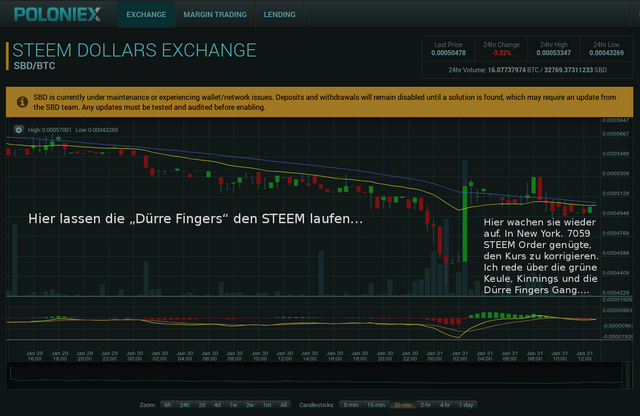Click the SBD/BTC pair label
The height and width of the screenshot is (416, 640).
(34, 66)
